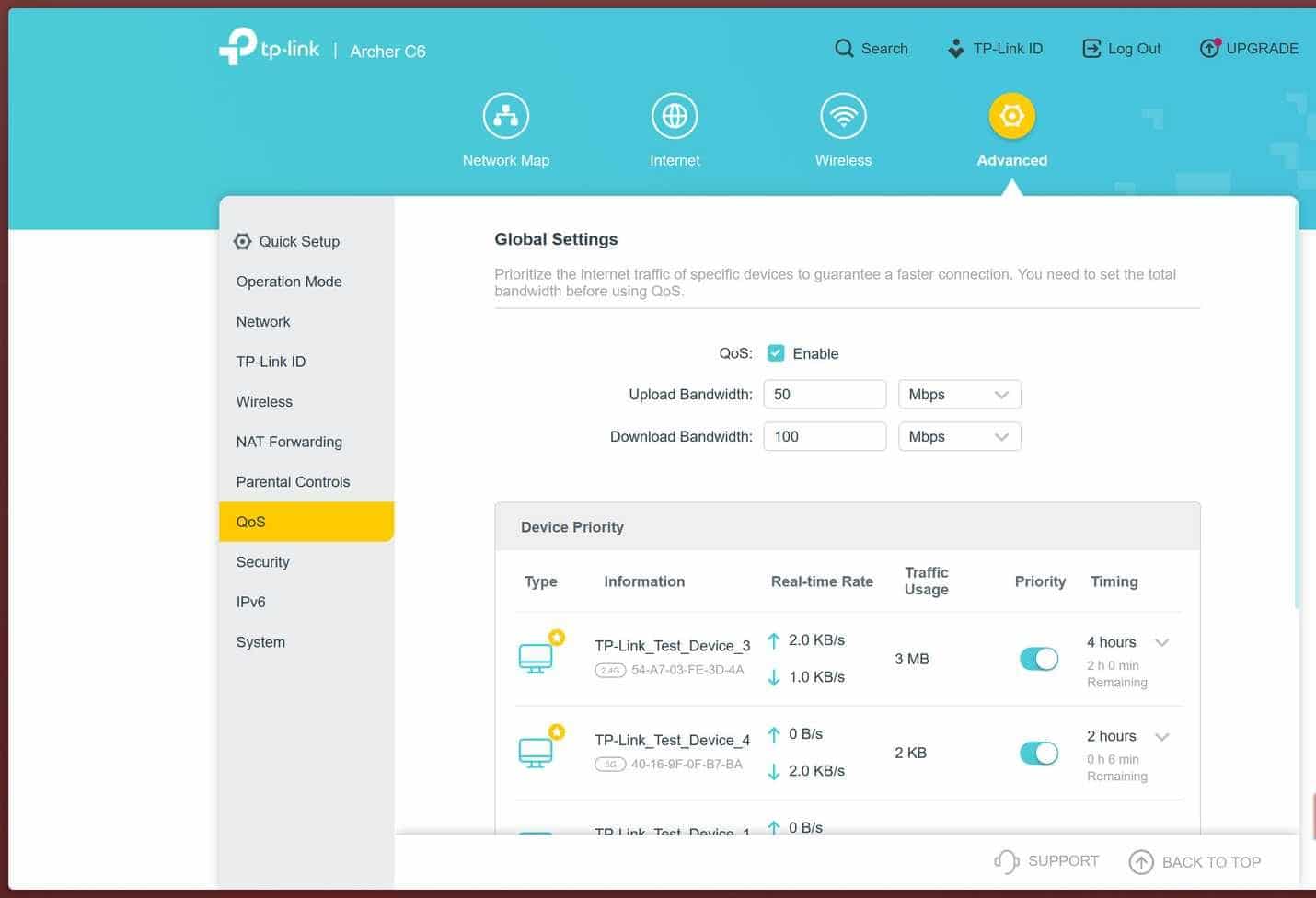Open Upload Bandwidth unit dropdown

pos(960,395)
